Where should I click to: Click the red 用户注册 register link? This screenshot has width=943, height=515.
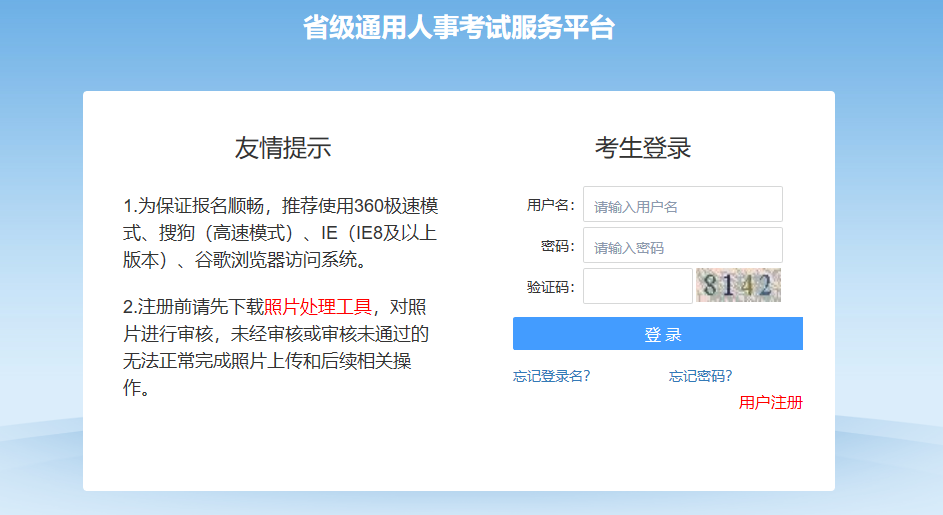pos(770,402)
